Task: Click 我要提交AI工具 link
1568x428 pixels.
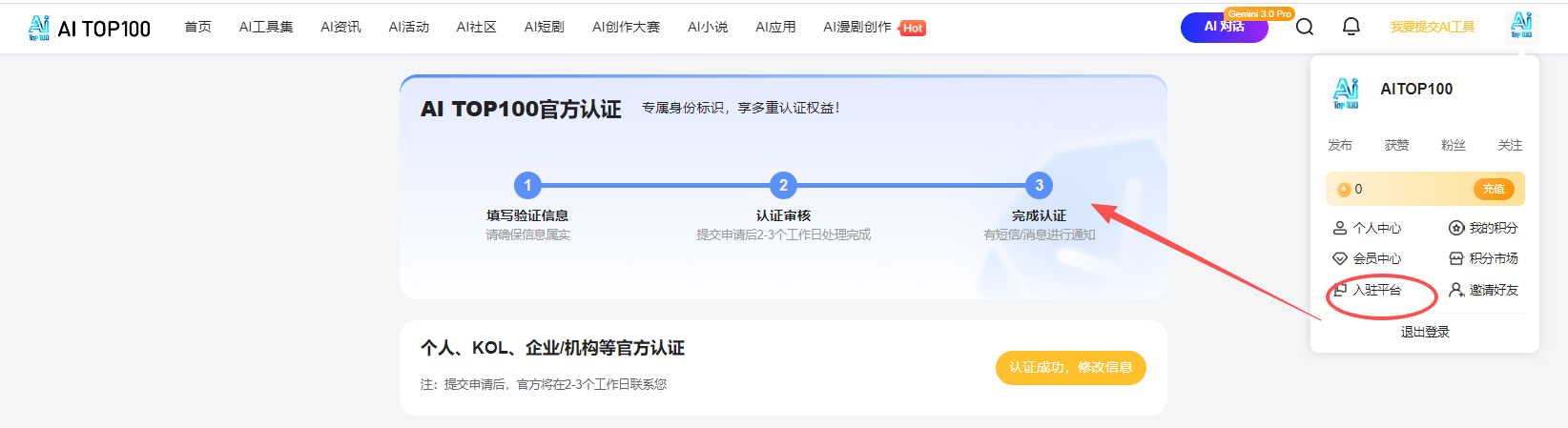Action: click(1433, 27)
